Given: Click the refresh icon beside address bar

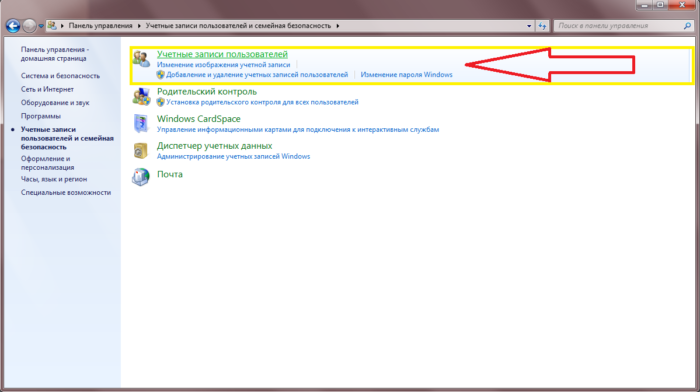Looking at the screenshot, I should 542,26.
